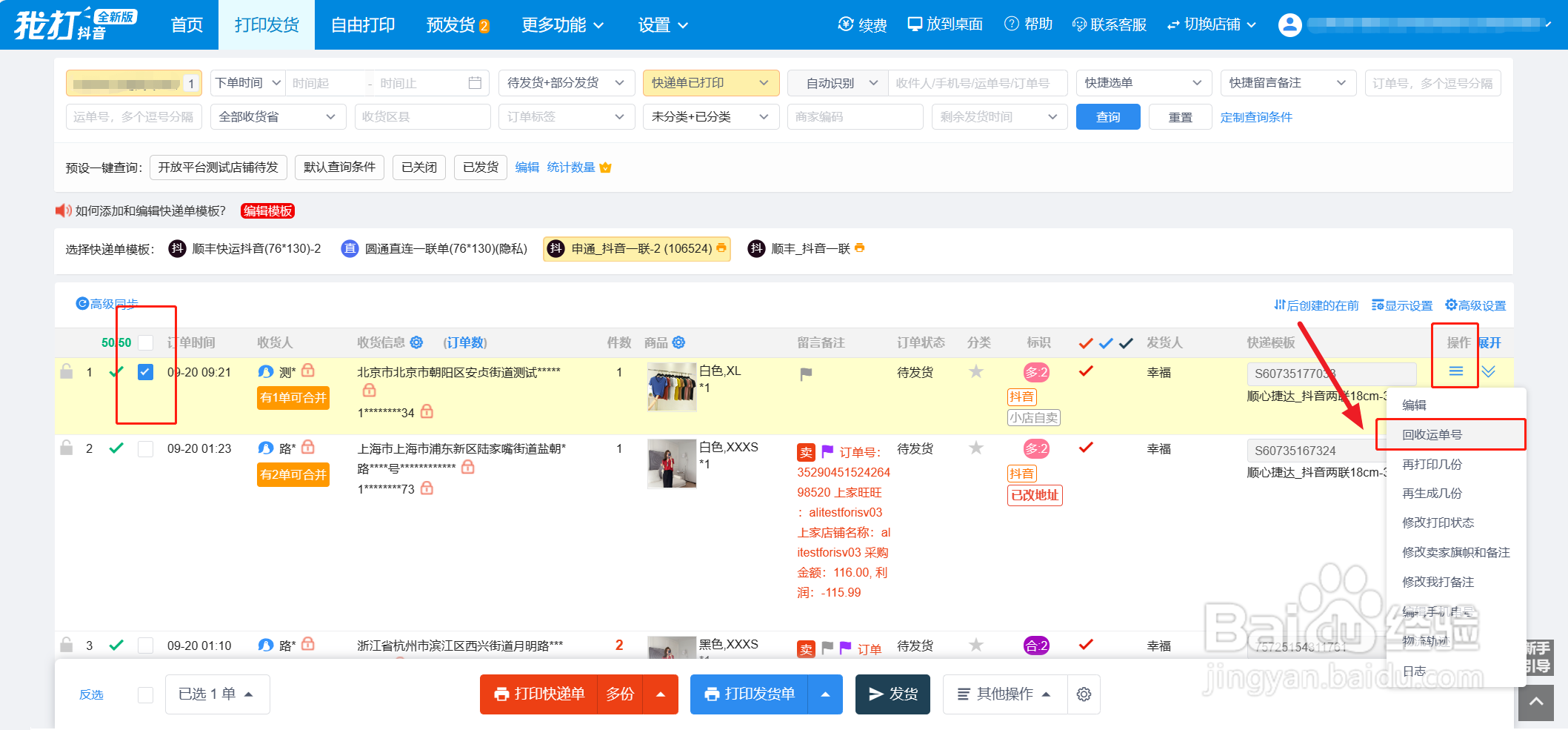The width and height of the screenshot is (1568, 730).
Task: Click the 重置 reset button
Action: (1180, 117)
